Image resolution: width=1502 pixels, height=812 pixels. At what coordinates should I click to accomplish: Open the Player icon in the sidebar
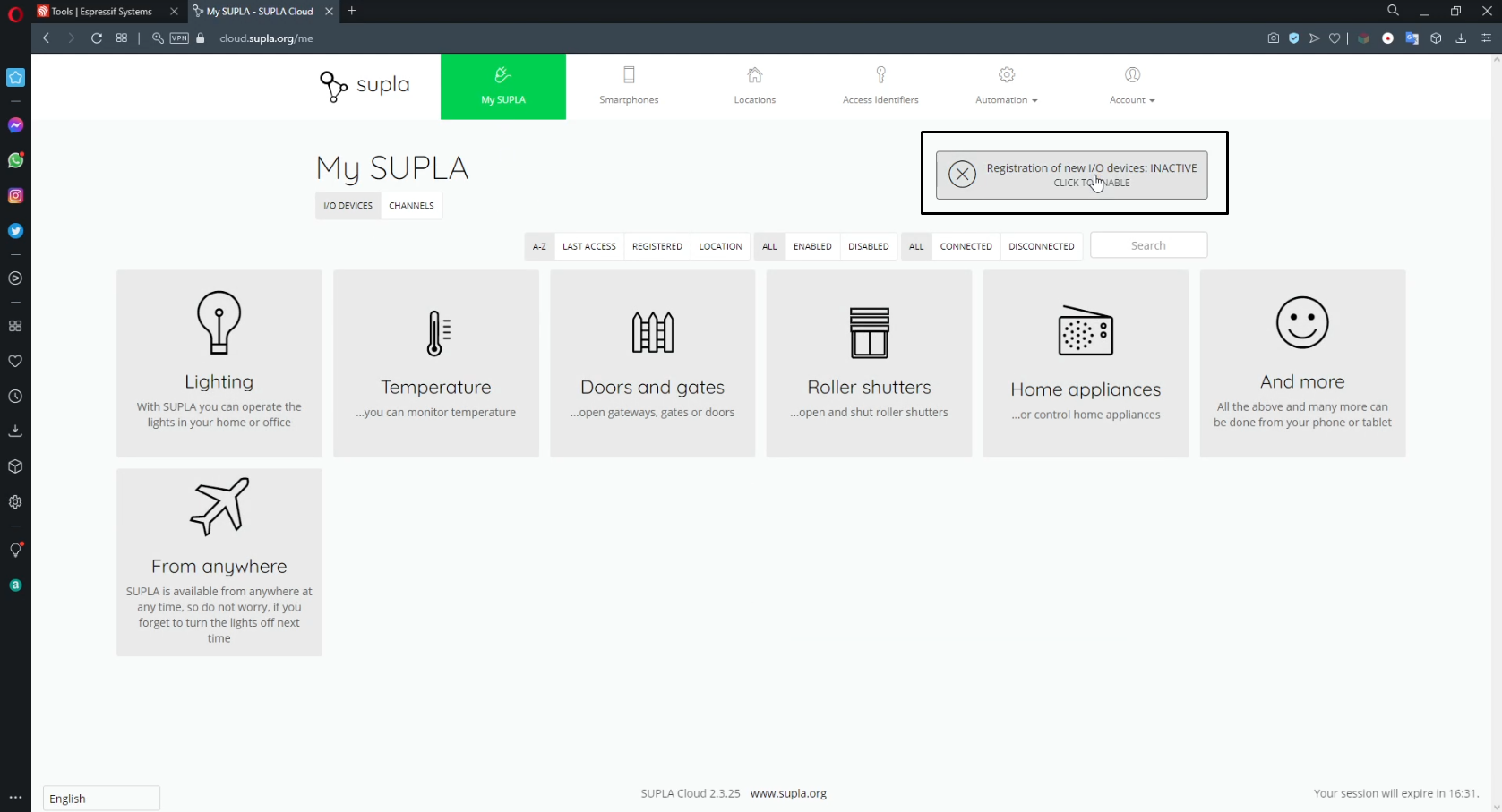click(x=15, y=278)
